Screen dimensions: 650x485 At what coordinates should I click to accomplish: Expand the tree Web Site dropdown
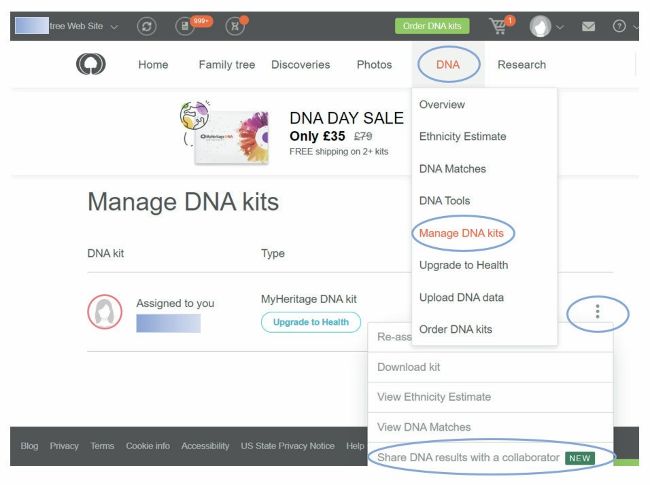(x=114, y=27)
